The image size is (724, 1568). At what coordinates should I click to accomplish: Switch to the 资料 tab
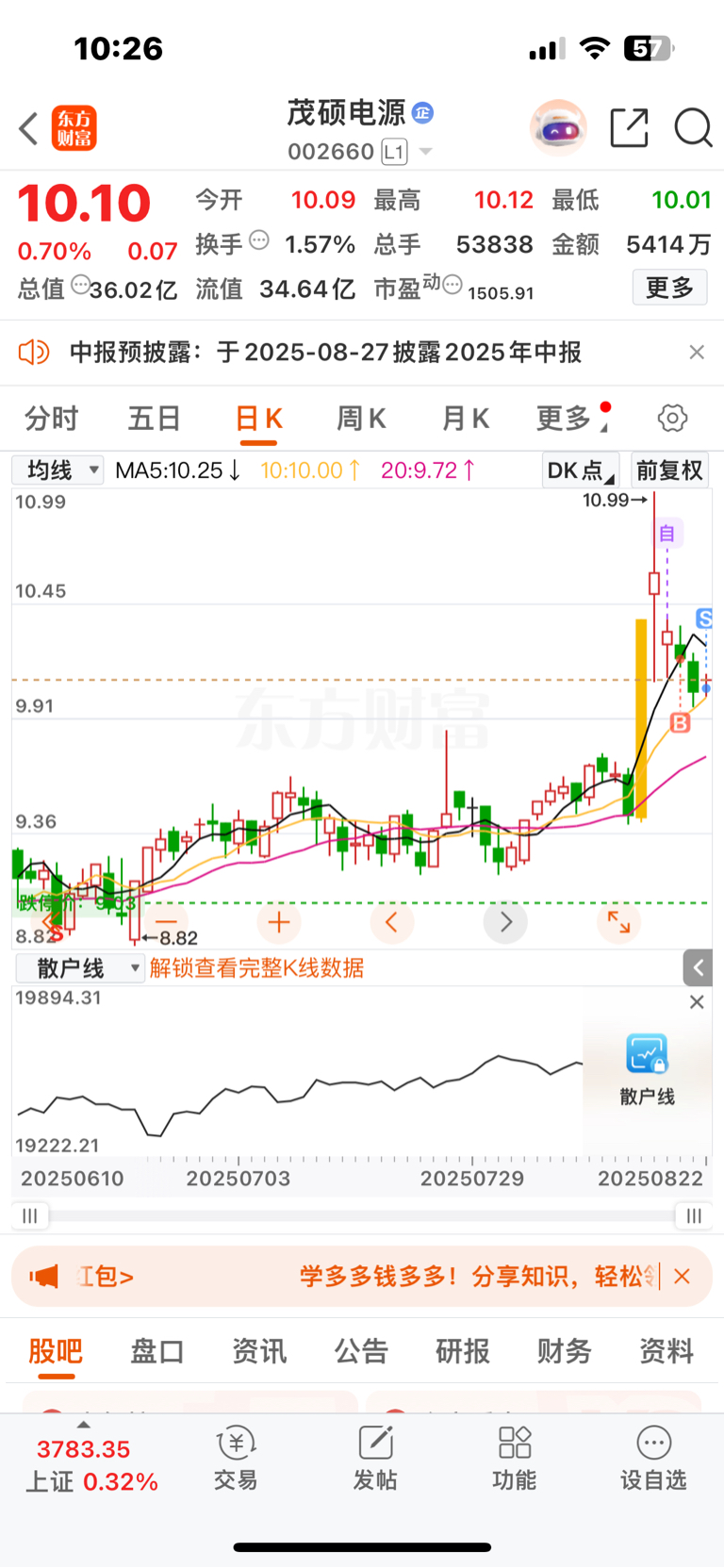[666, 1352]
